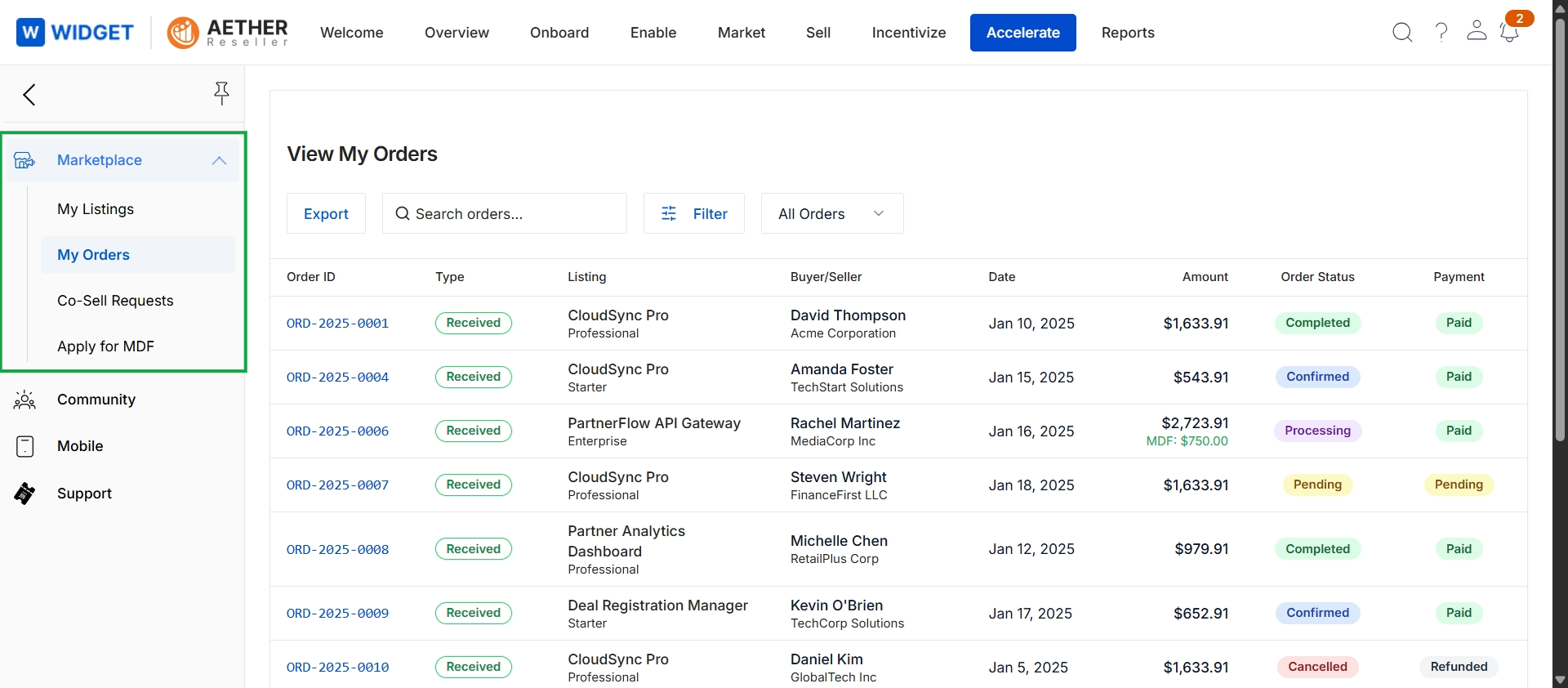Open order ORD-2025-0008
This screenshot has height=688, width=1568.
tap(337, 550)
